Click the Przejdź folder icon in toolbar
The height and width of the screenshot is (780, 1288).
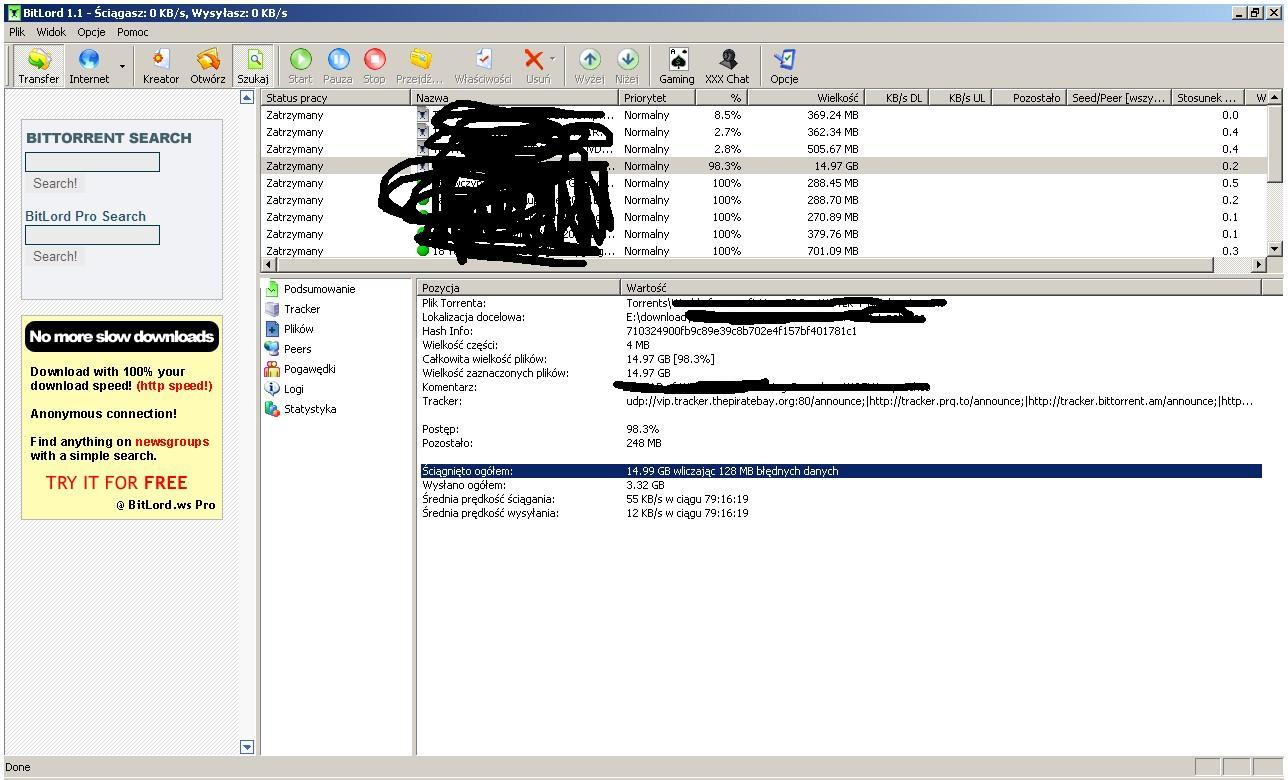pos(419,66)
